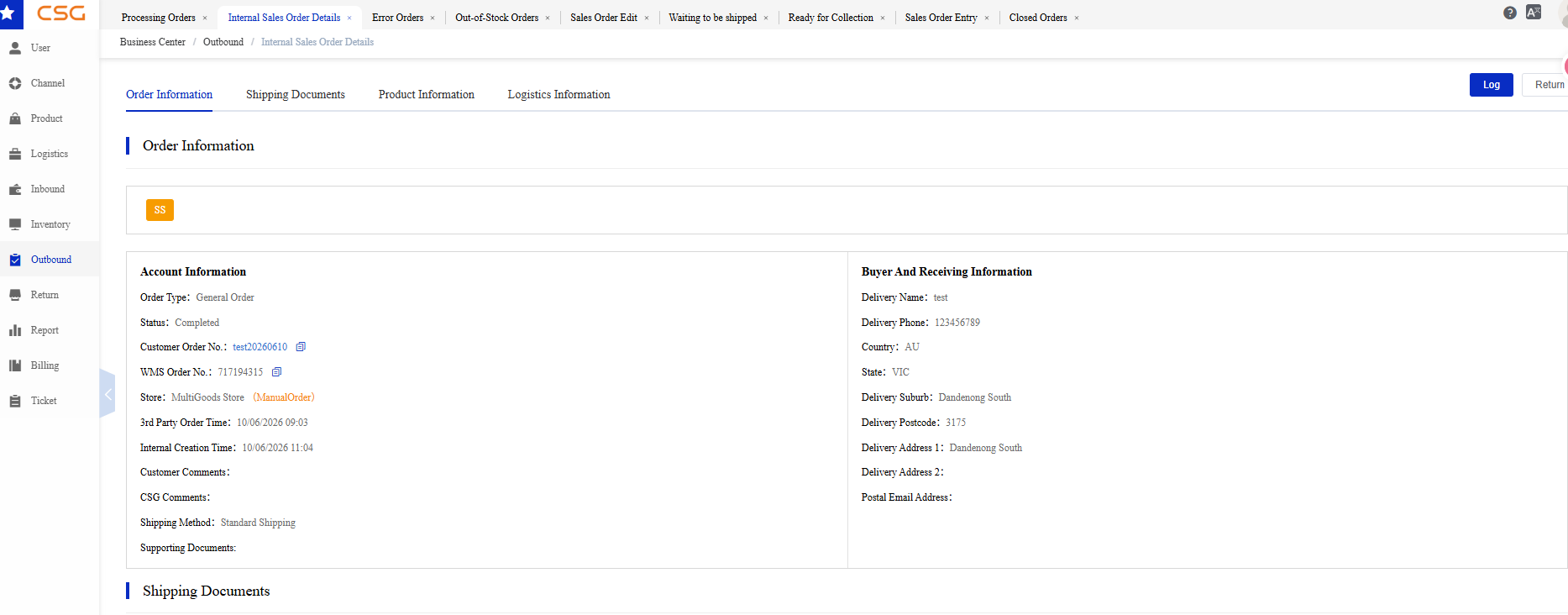The image size is (1568, 615).
Task: Open the Logistics sidebar icon
Action: (x=15, y=154)
